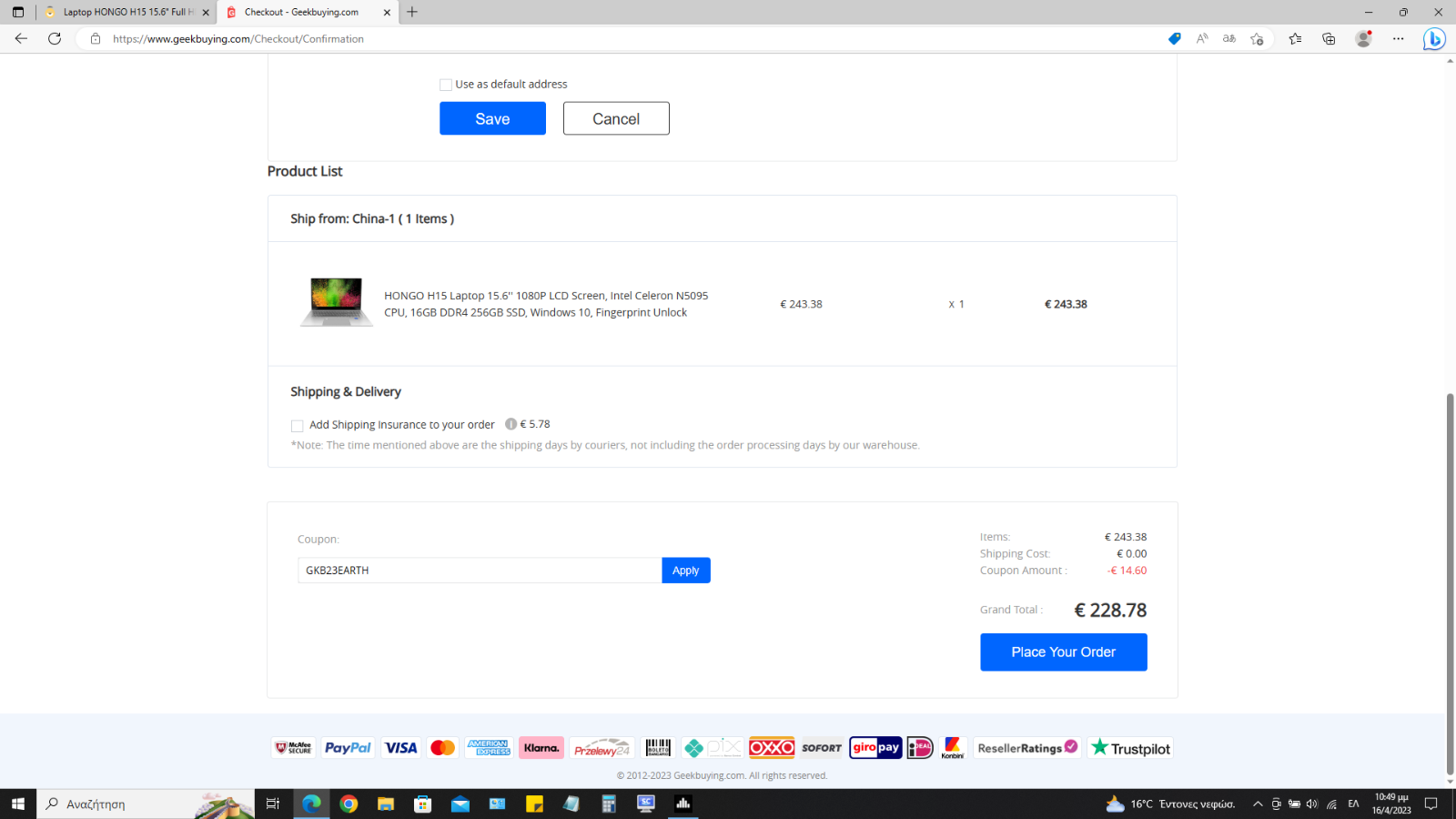Open Mail app from taskbar

[460, 804]
